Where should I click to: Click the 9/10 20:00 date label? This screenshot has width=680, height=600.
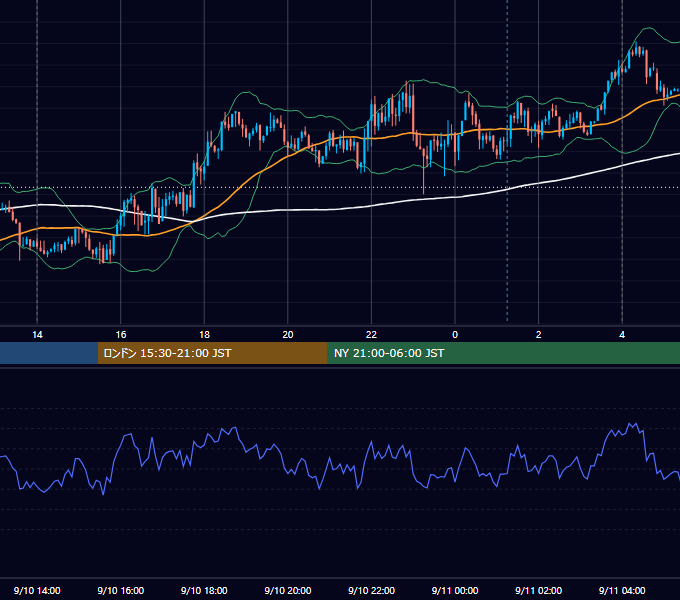[x=288, y=590]
